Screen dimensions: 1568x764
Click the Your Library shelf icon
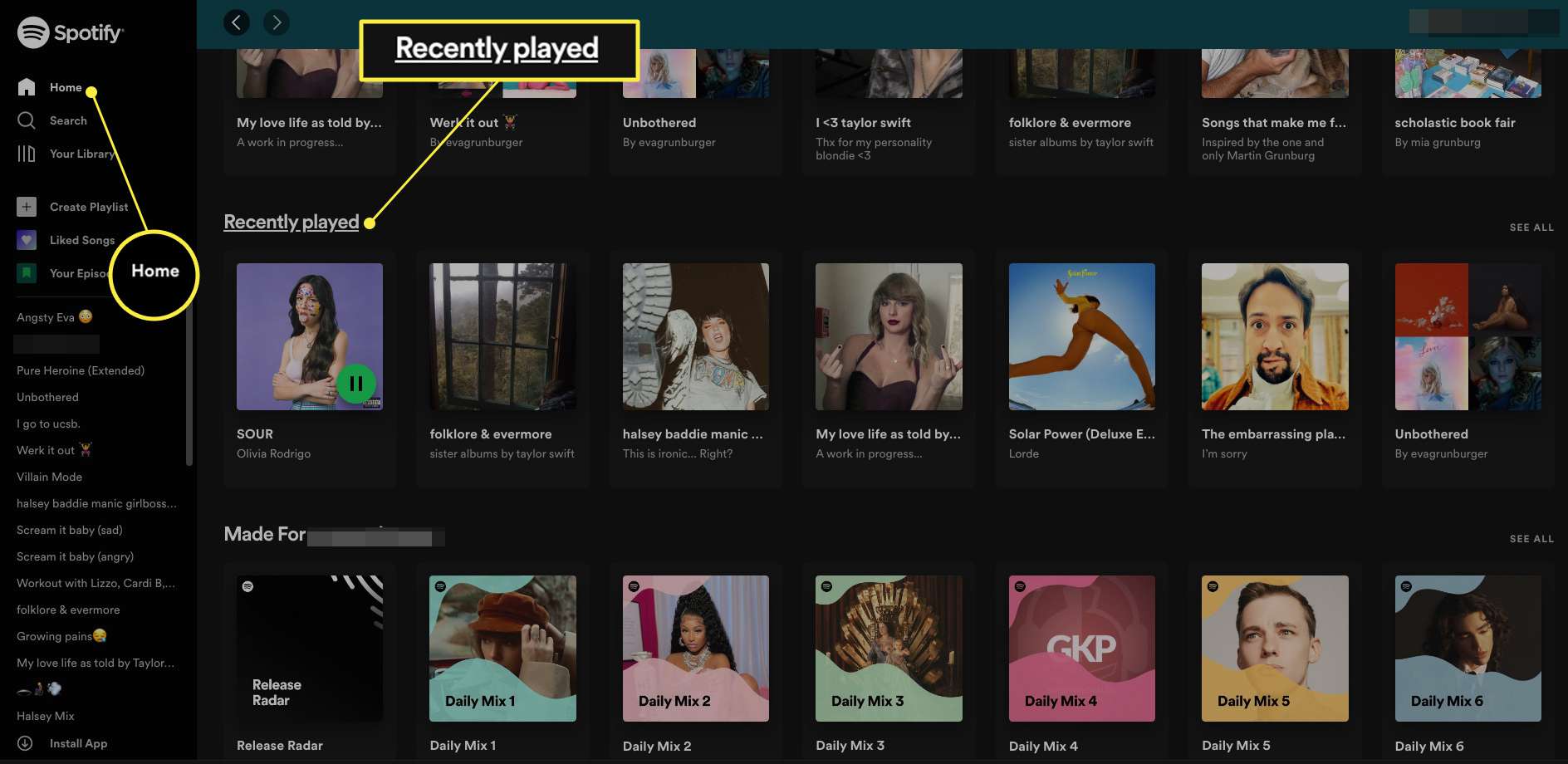click(x=27, y=154)
